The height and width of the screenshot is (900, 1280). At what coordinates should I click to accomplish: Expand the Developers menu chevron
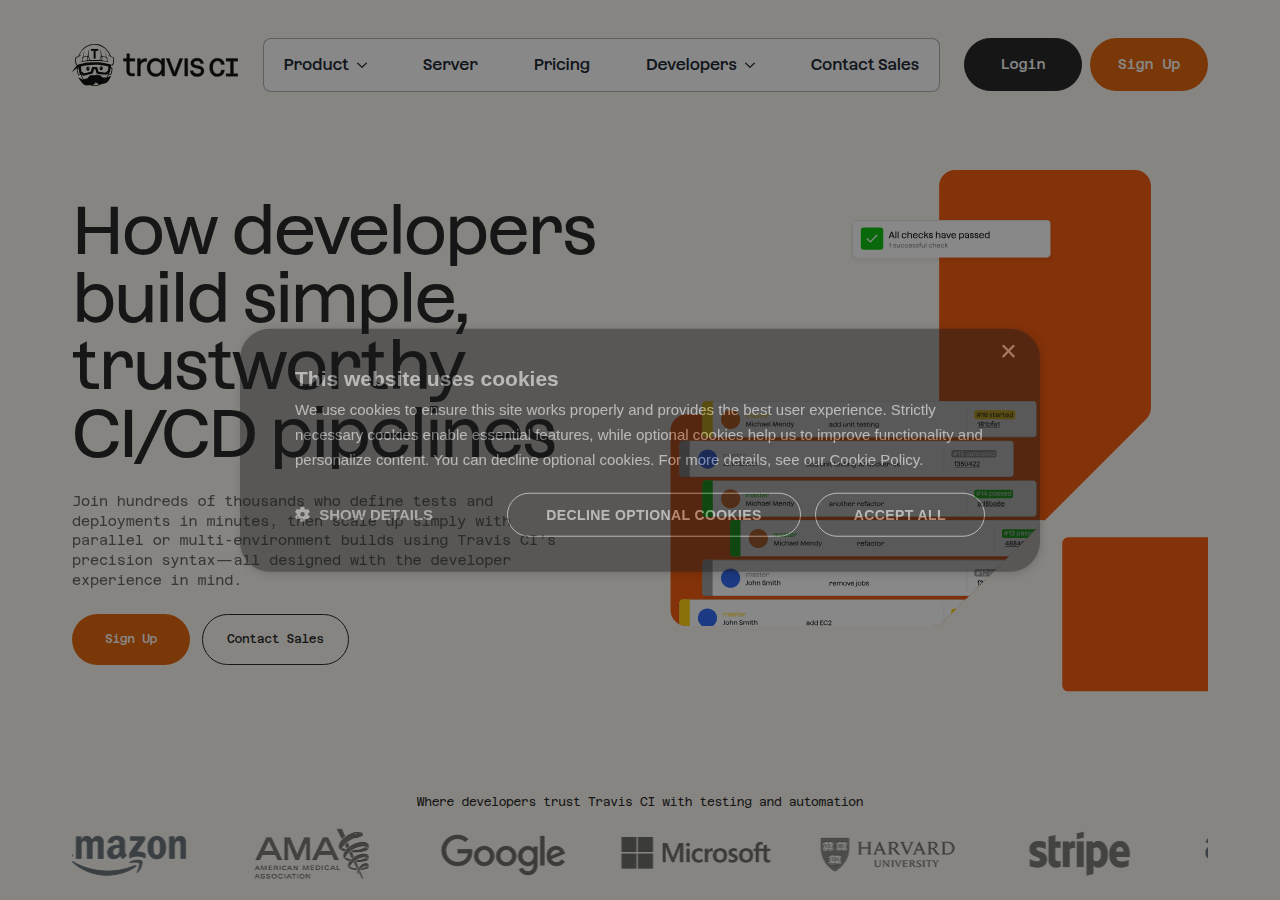[750, 65]
